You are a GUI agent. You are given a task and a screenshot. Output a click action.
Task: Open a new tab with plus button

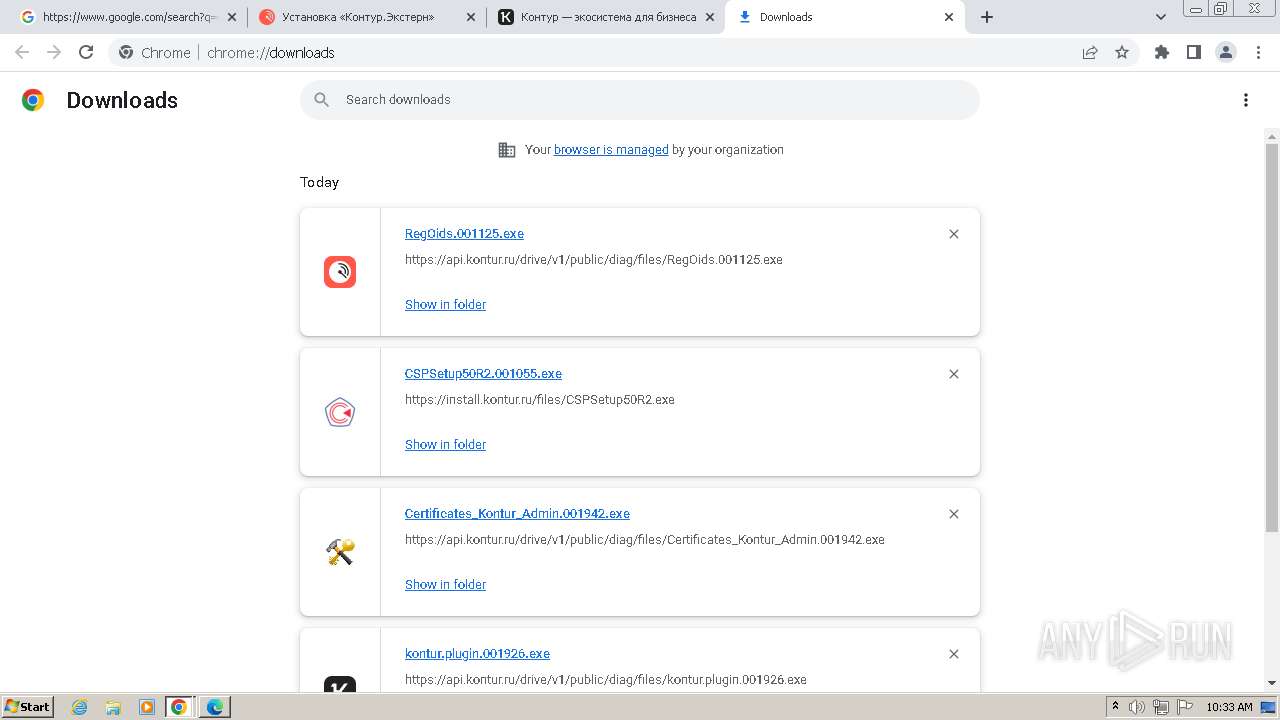[x=987, y=17]
